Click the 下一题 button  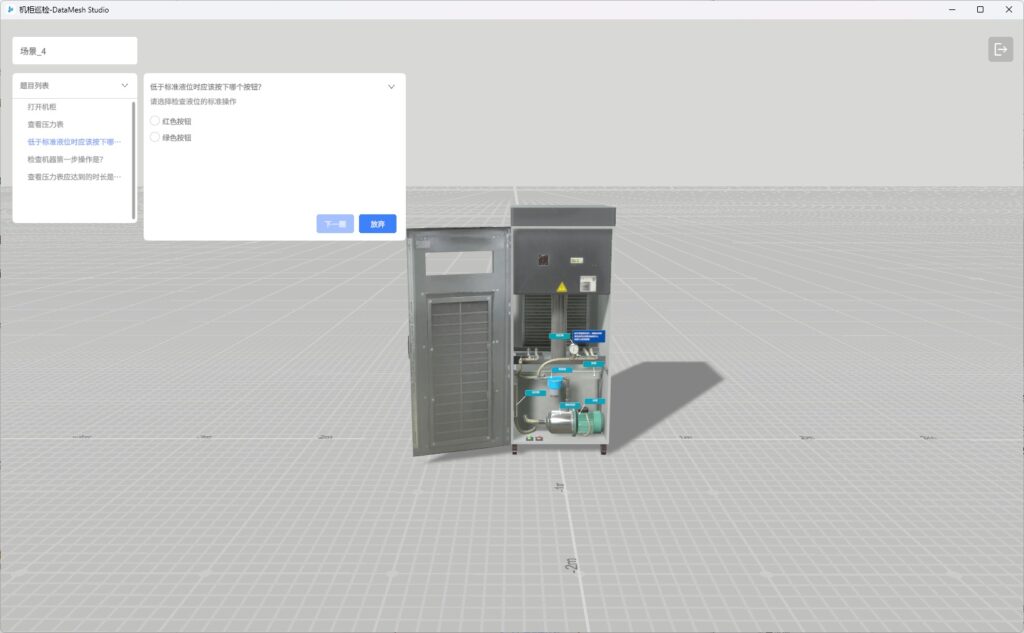(335, 224)
